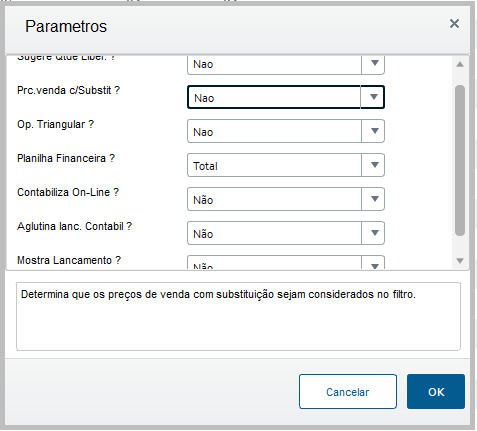Open the Prc.venda c/Substit dropdown arrow
477x431 pixels.
[373, 97]
